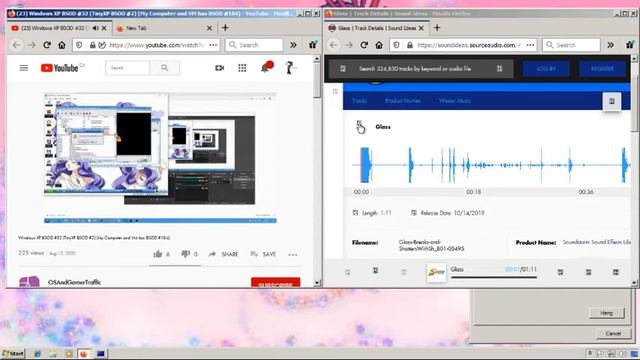Close the New Tab tab
Image resolution: width=640 pixels, height=360 pixels.
pyautogui.click(x=209, y=28)
